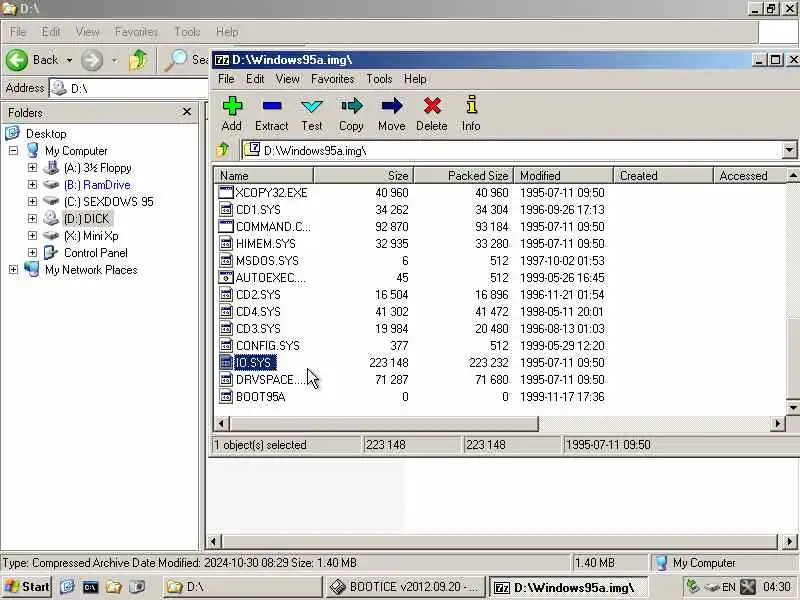The height and width of the screenshot is (600, 800).
Task: Sort by Packed Size column header
Action: [463, 176]
